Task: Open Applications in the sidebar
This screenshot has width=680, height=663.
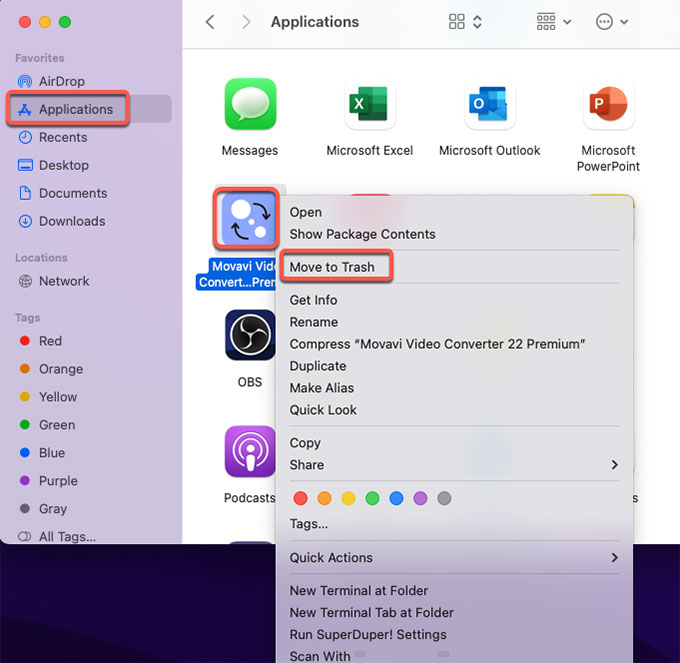Action: [90, 109]
